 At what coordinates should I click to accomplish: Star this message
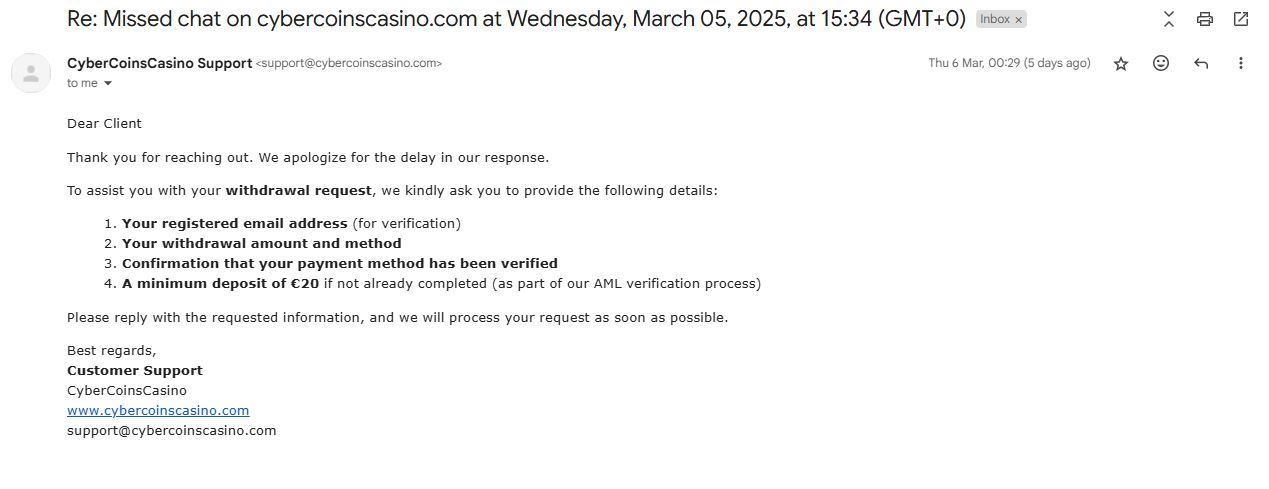[1121, 63]
